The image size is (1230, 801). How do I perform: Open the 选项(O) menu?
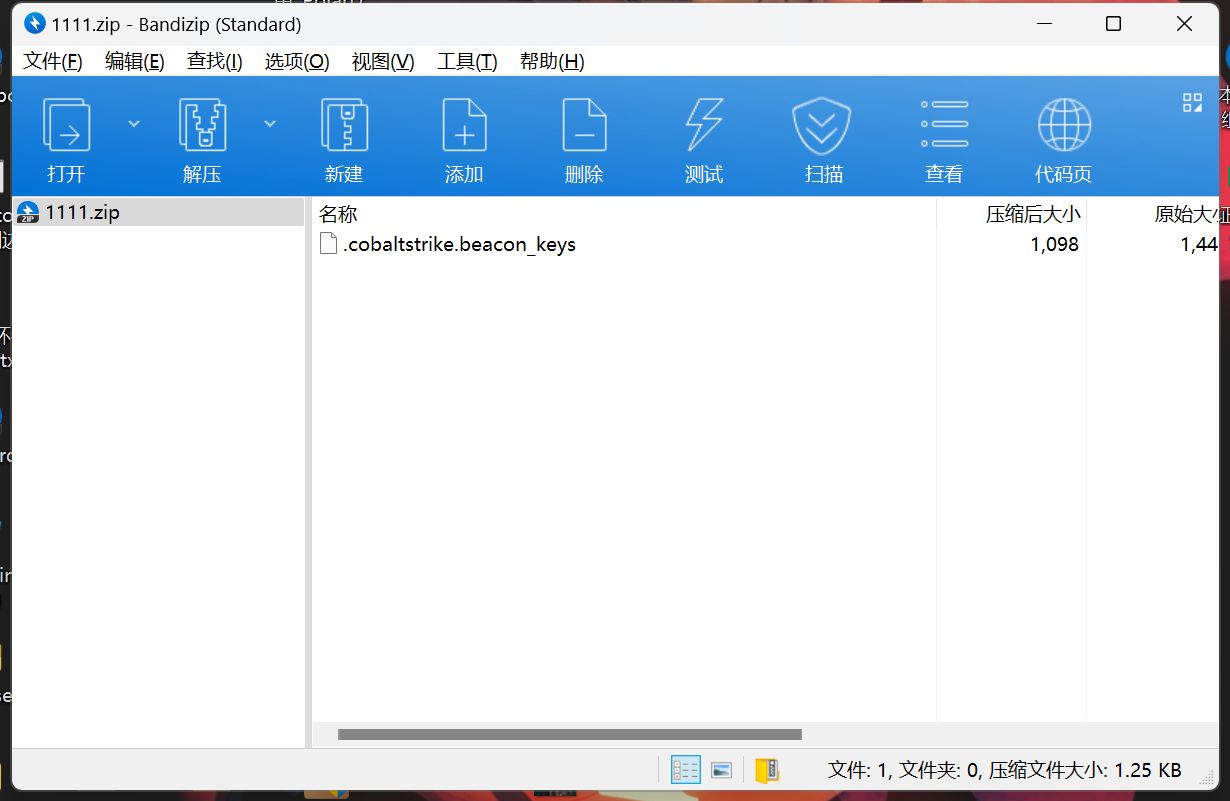[297, 61]
